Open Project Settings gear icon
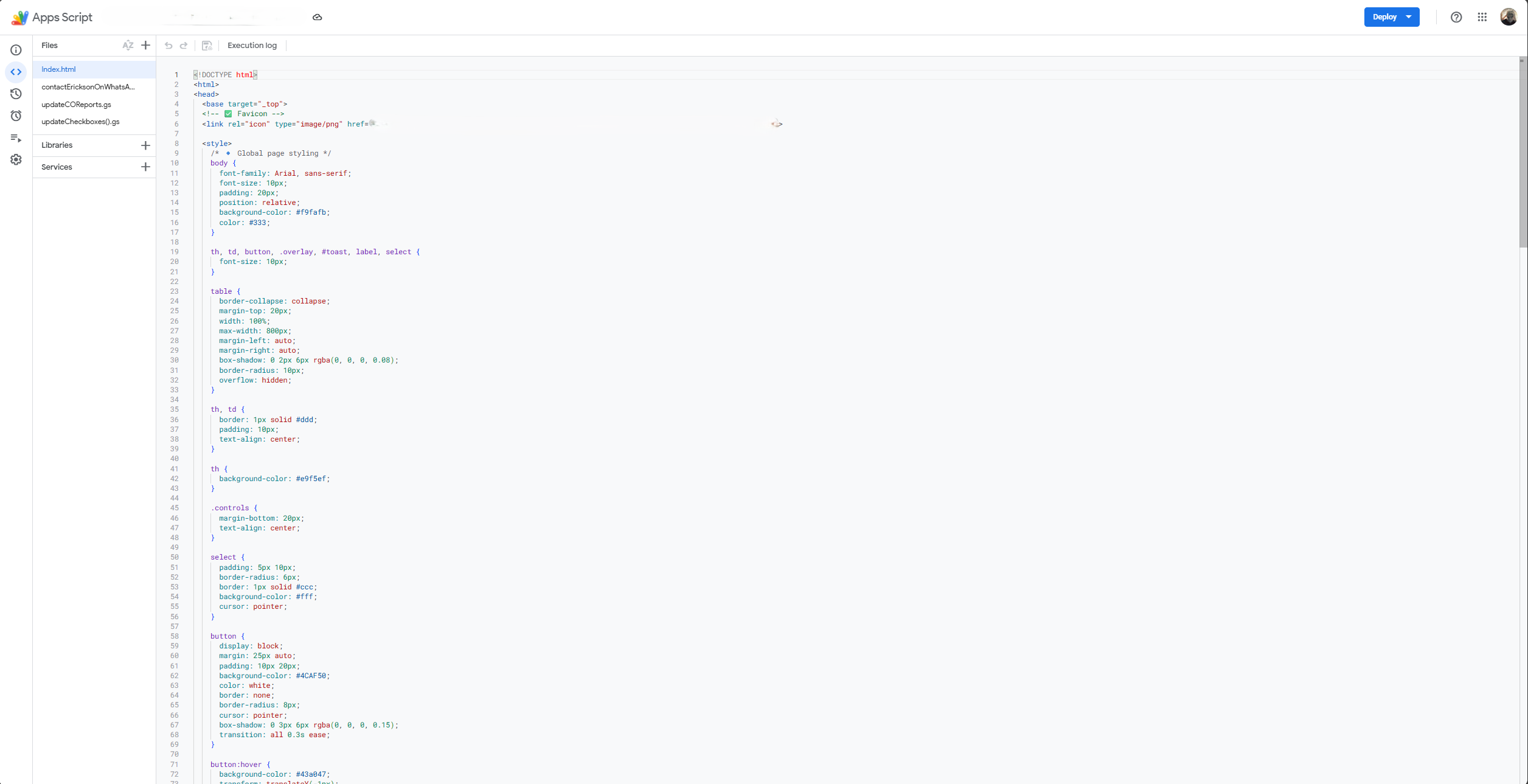The width and height of the screenshot is (1528, 784). 16,159
